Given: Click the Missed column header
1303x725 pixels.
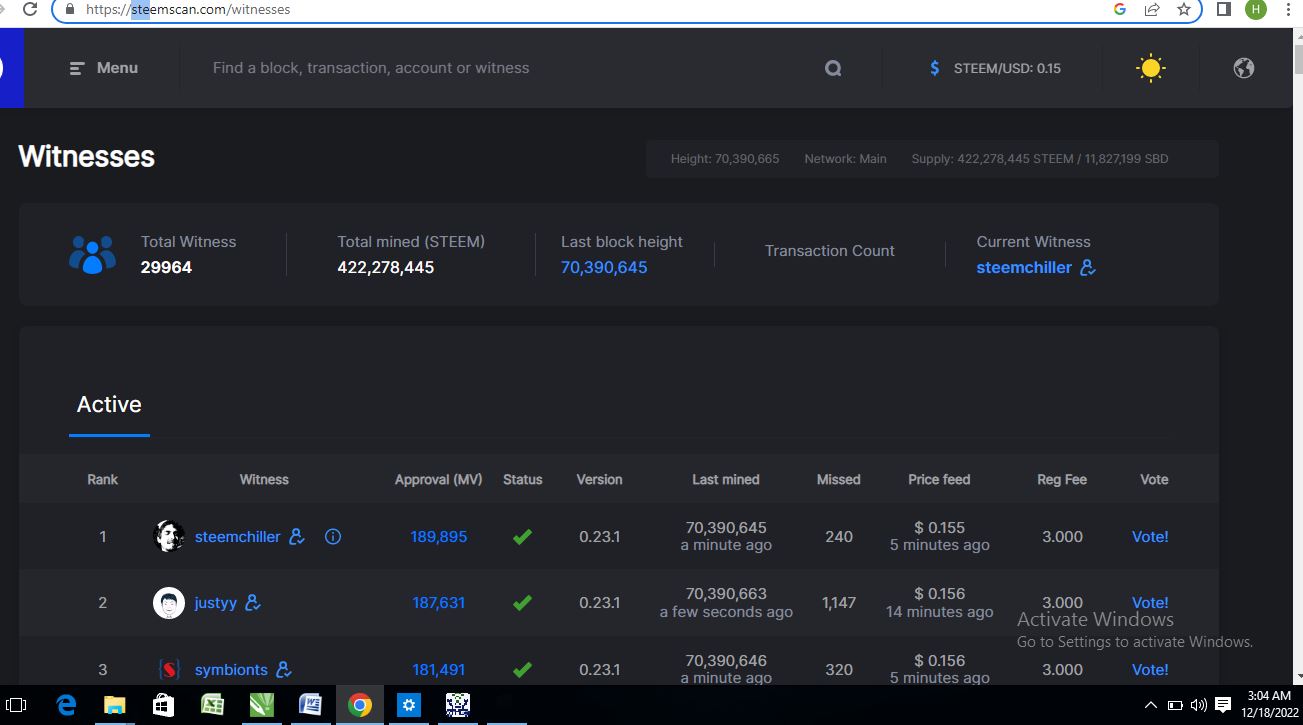Looking at the screenshot, I should point(839,480).
